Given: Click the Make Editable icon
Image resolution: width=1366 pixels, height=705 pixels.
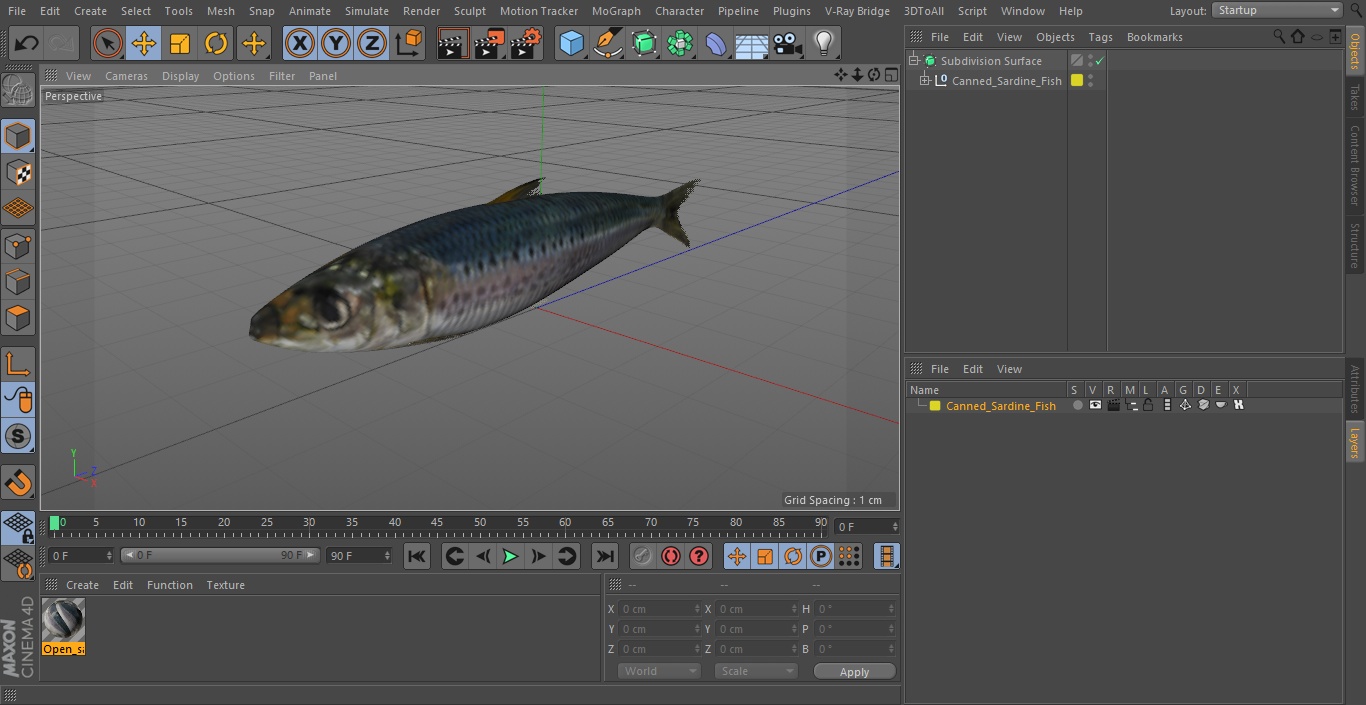Looking at the screenshot, I should pos(18,90).
